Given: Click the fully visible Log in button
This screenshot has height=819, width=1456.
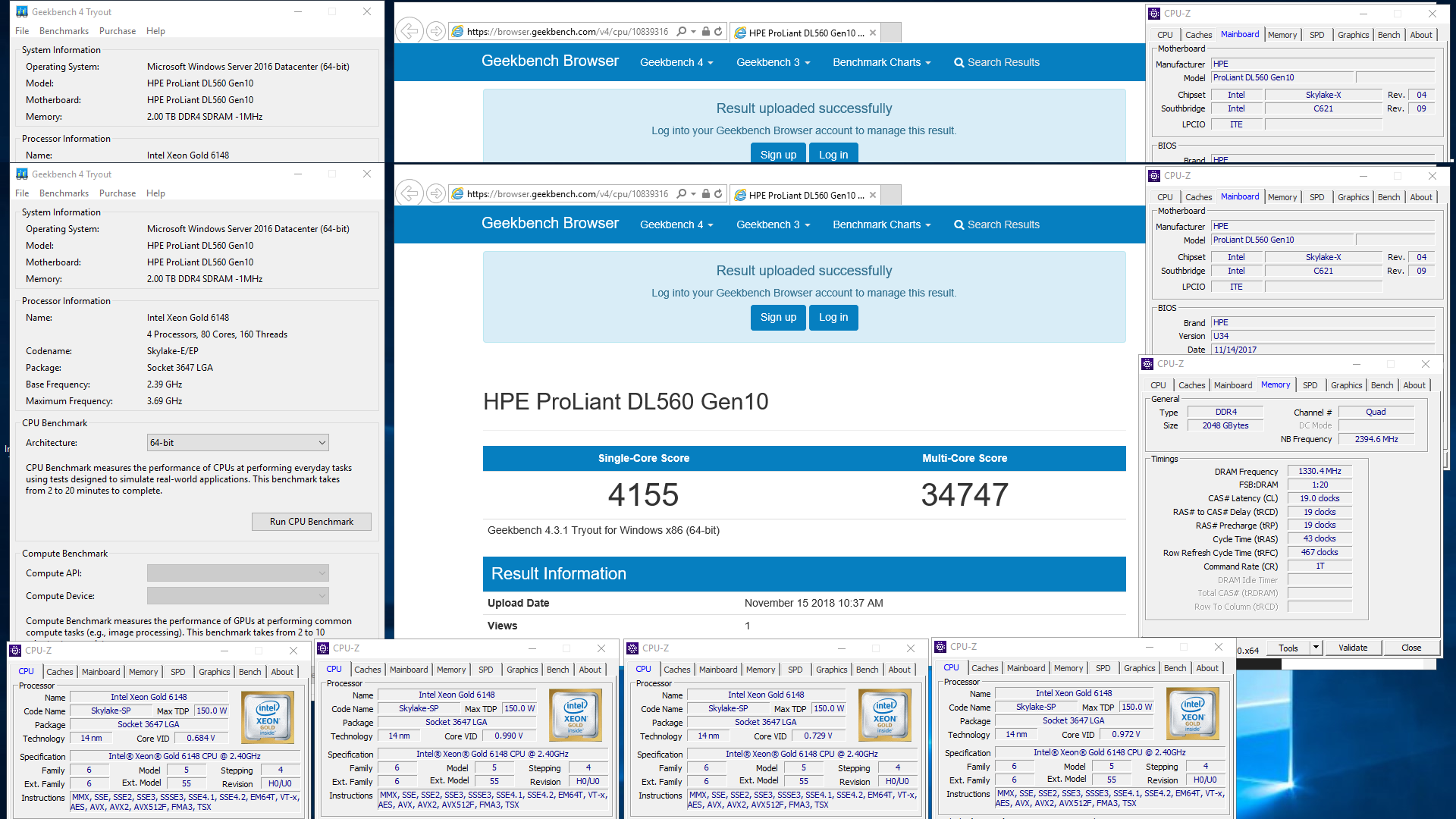Looking at the screenshot, I should point(833,317).
